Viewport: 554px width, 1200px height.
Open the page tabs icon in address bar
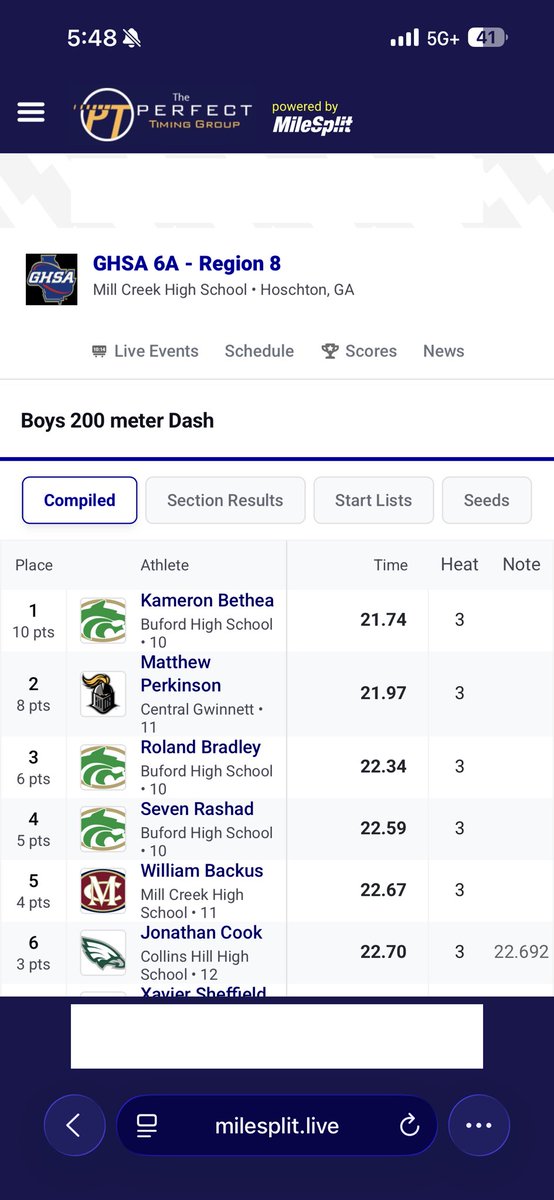click(x=147, y=1126)
